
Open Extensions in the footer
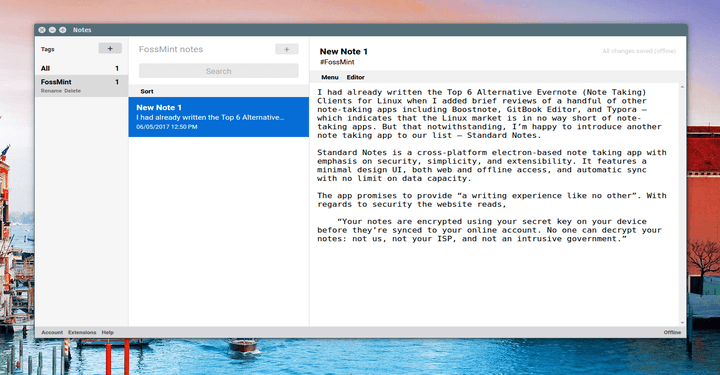click(82, 332)
